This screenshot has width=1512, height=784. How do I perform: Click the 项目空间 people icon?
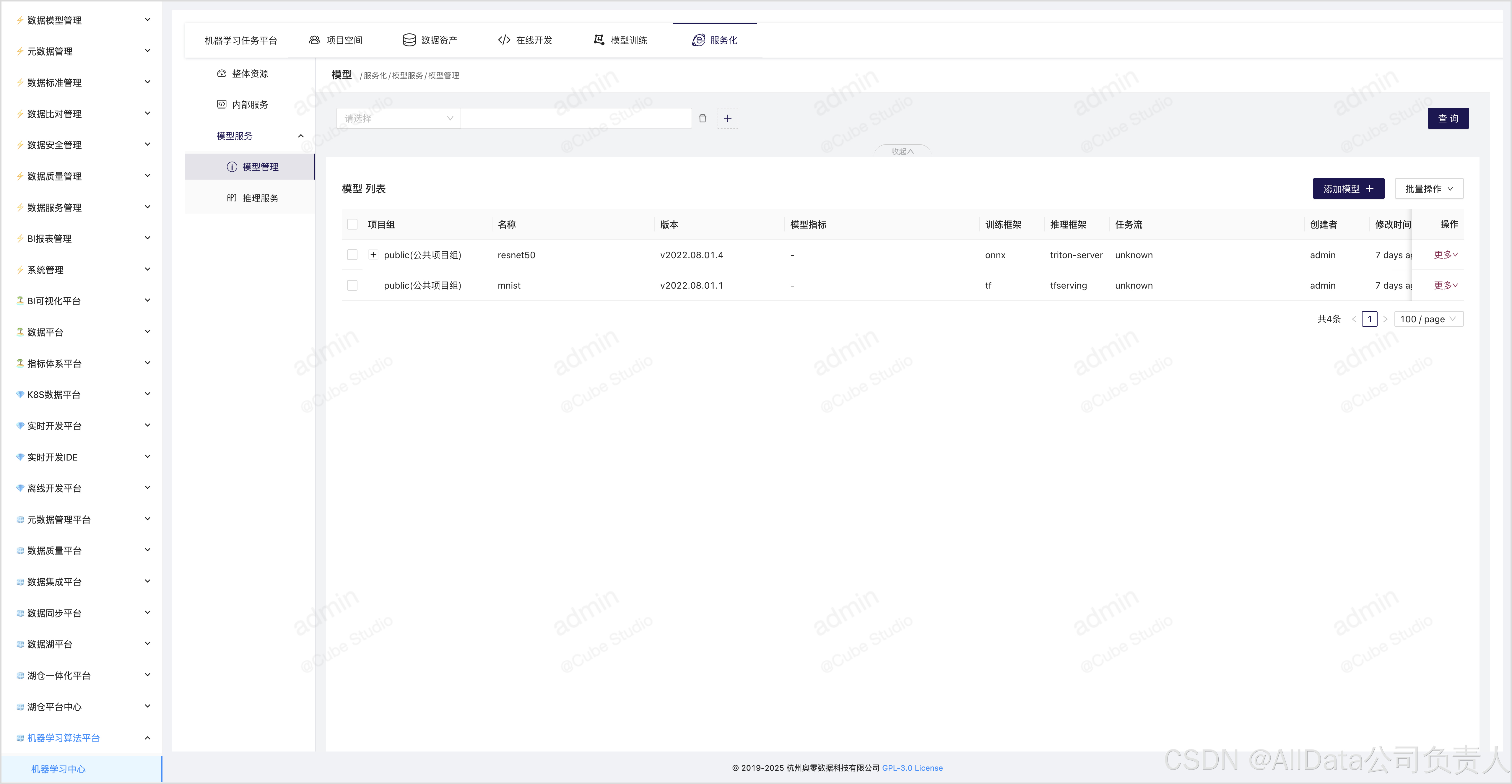[x=315, y=40]
